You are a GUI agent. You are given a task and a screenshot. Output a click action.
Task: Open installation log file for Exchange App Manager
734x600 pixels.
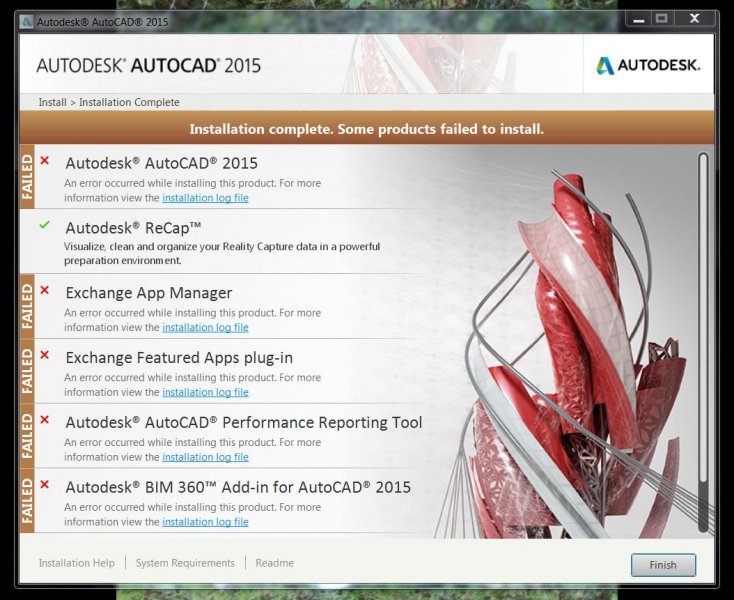(x=205, y=328)
